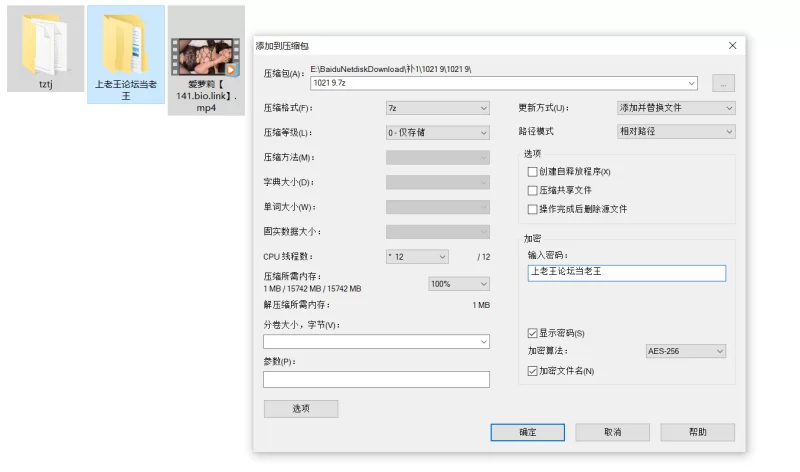Image resolution: width=800 pixels, height=472 pixels.
Task: Uncheck the 显示密码 checkbox
Action: (532, 332)
